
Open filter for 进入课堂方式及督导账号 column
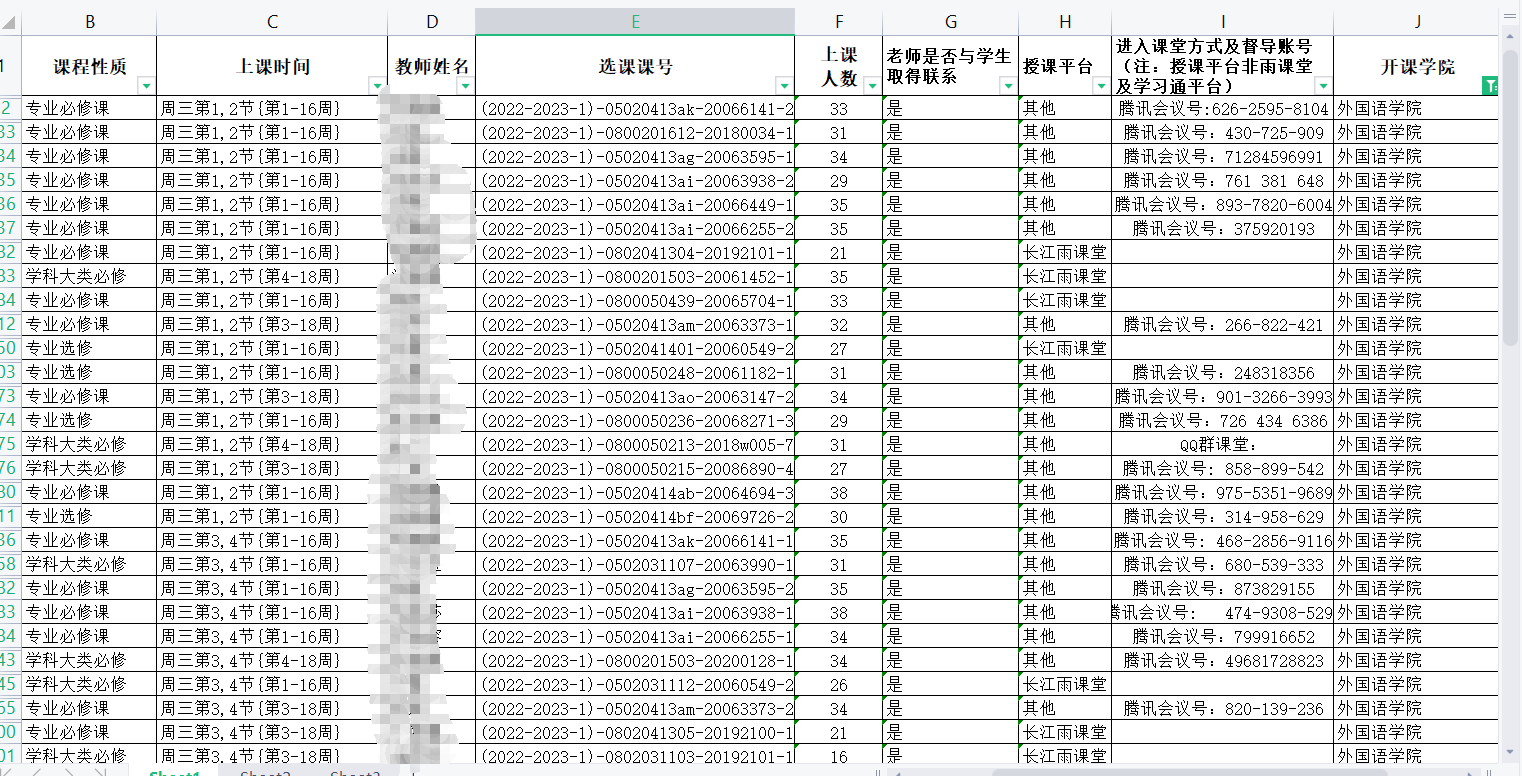[1324, 87]
